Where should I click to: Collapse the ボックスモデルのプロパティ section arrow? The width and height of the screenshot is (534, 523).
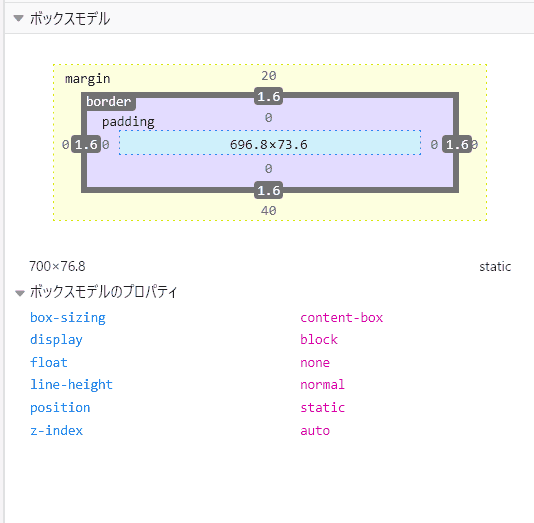pos(20,293)
